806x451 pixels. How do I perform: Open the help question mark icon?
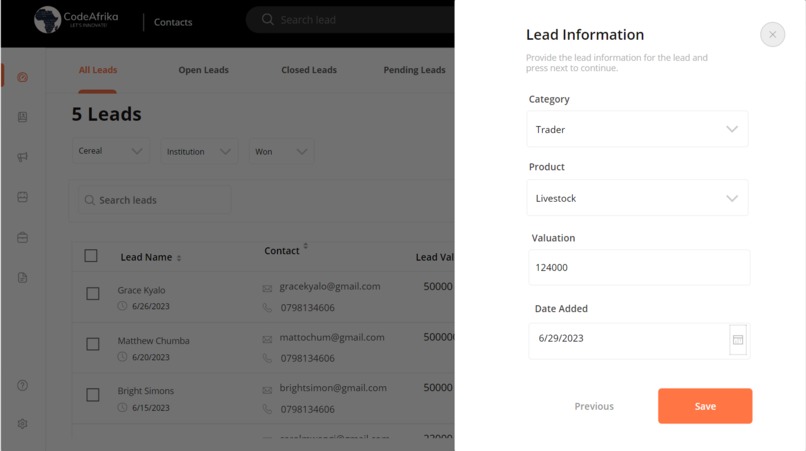pyautogui.click(x=23, y=385)
